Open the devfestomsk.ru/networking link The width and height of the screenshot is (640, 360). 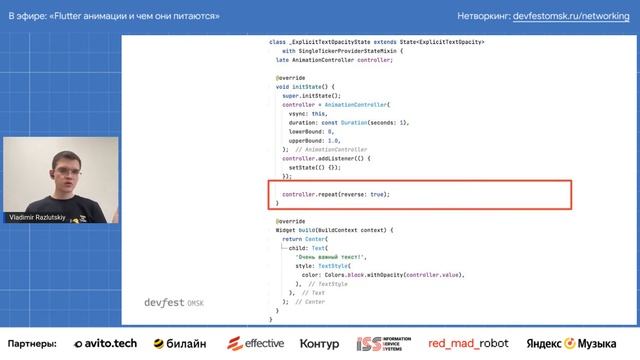click(x=571, y=16)
